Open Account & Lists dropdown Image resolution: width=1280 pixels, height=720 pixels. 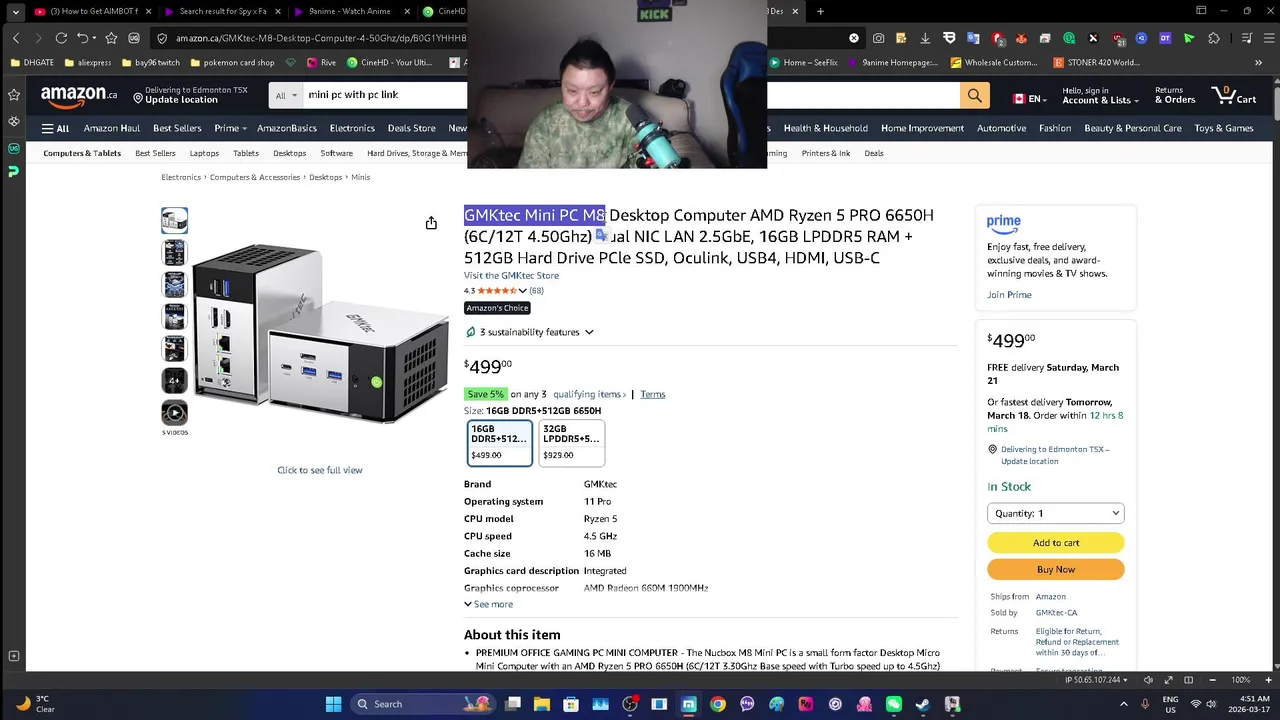pyautogui.click(x=1100, y=95)
